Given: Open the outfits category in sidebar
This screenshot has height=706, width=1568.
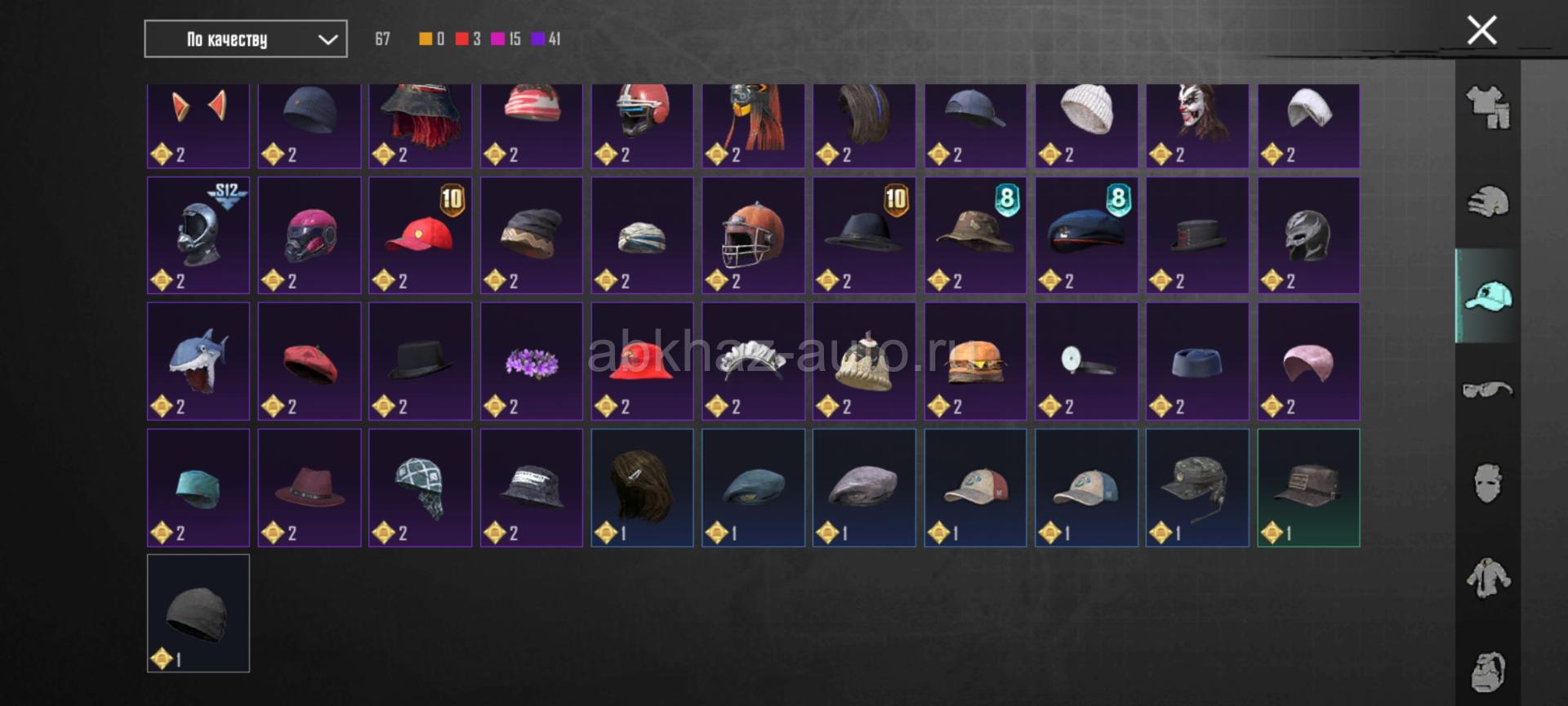Looking at the screenshot, I should (x=1488, y=107).
